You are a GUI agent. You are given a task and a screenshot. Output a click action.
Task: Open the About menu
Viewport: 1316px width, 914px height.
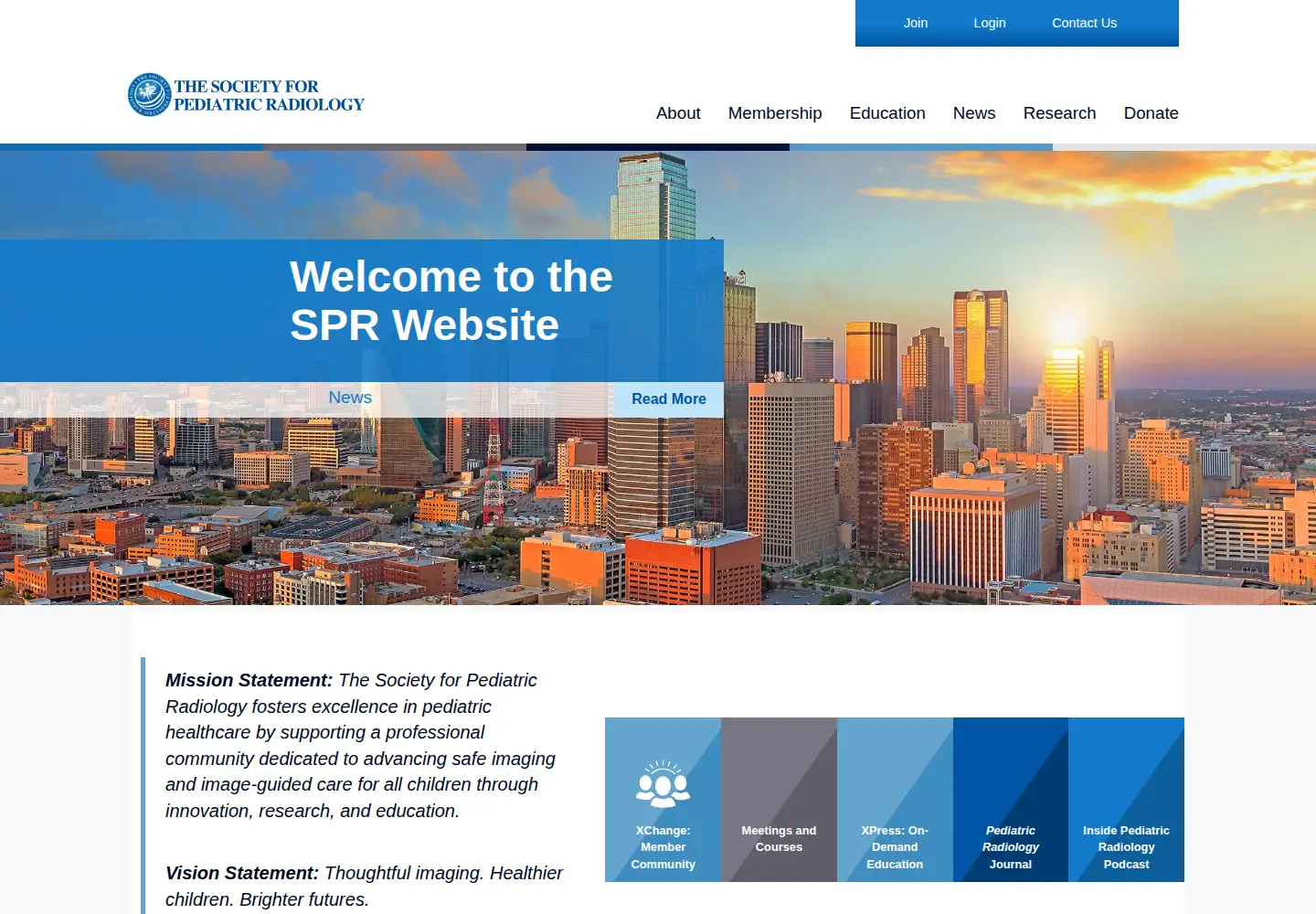[x=678, y=113]
